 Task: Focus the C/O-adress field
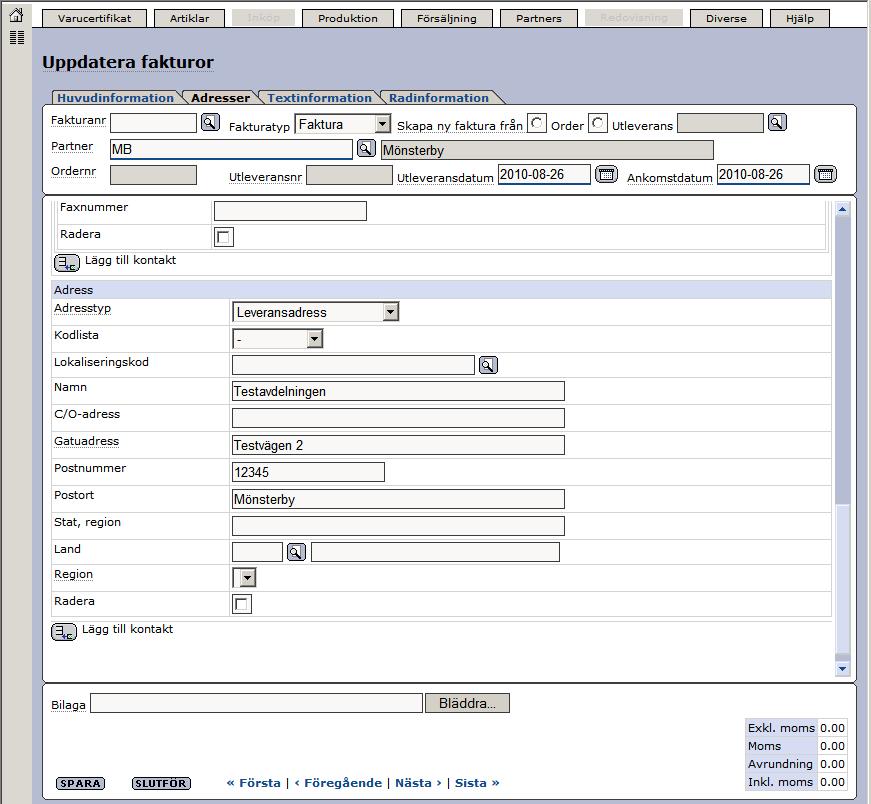pyautogui.click(x=398, y=418)
